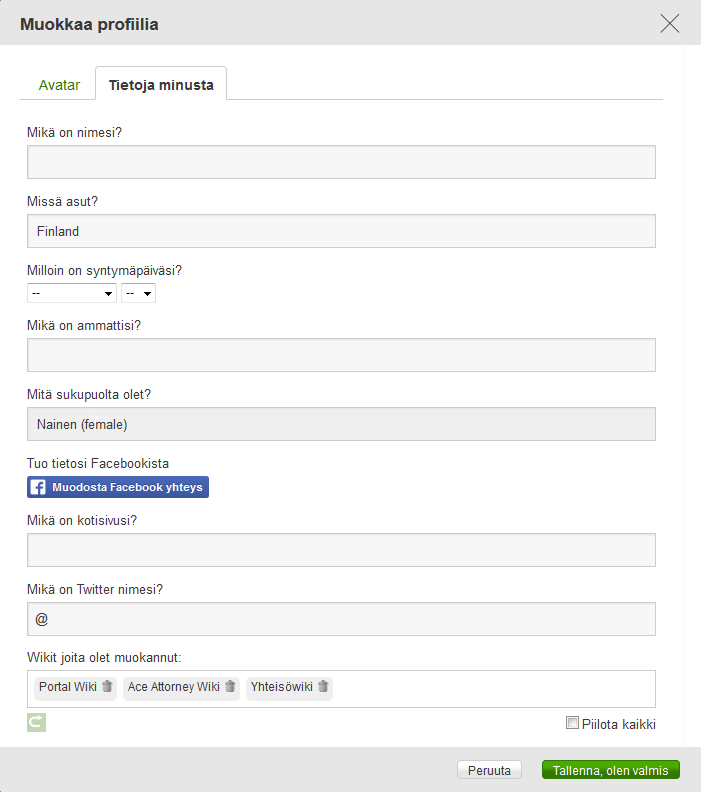The image size is (701, 792).
Task: Click the ammattisi text field
Action: coord(341,355)
